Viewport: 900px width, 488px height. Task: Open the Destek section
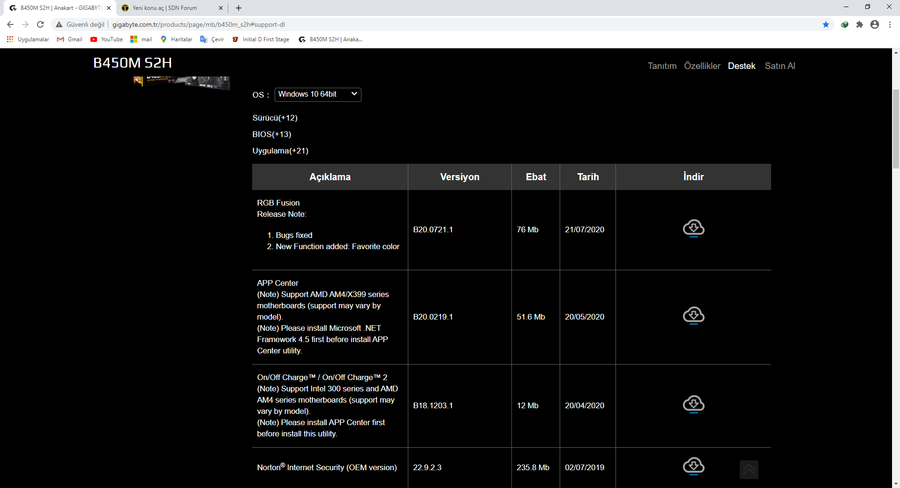(x=741, y=66)
